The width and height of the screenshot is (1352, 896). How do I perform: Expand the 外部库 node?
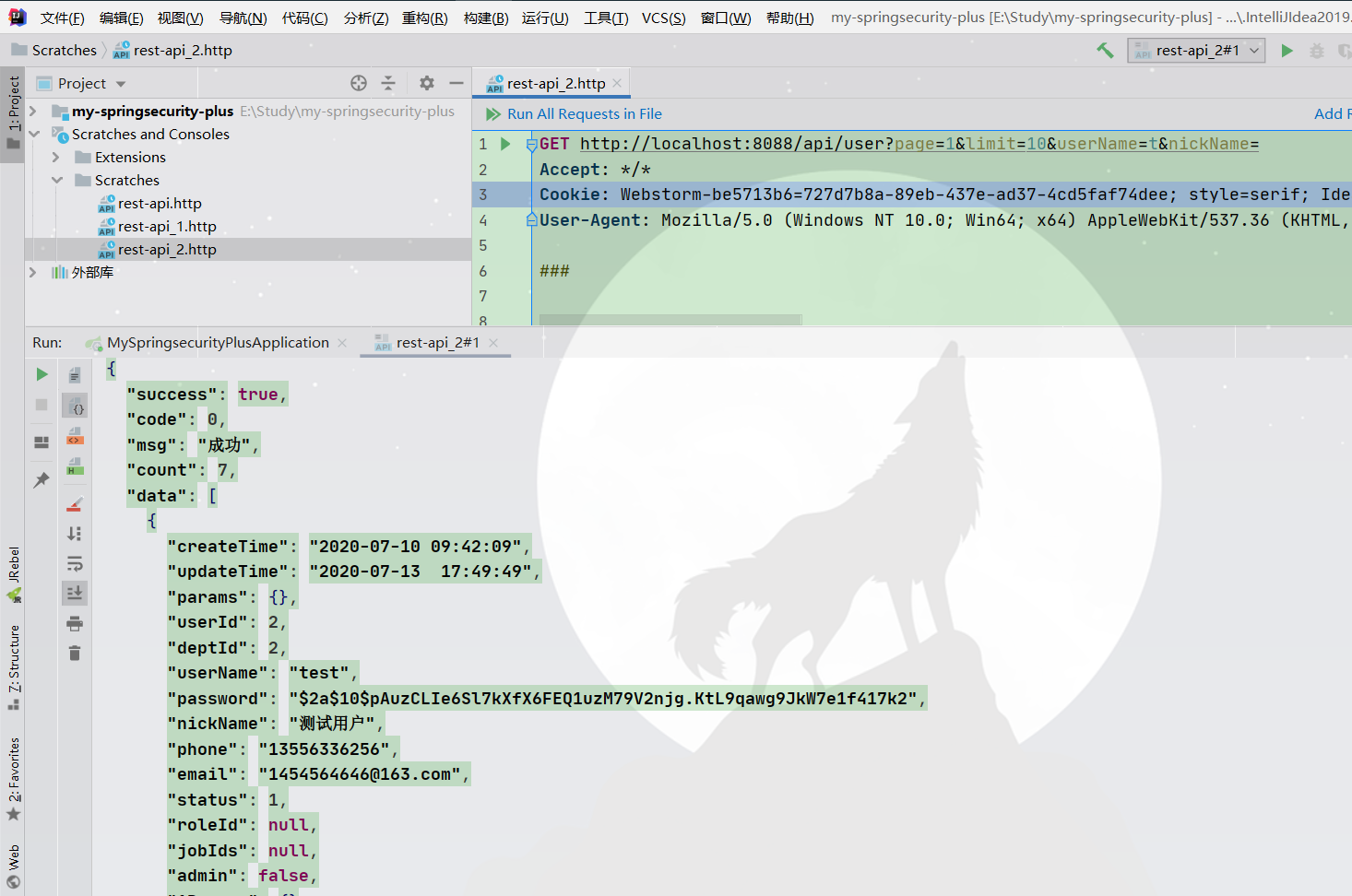point(33,272)
